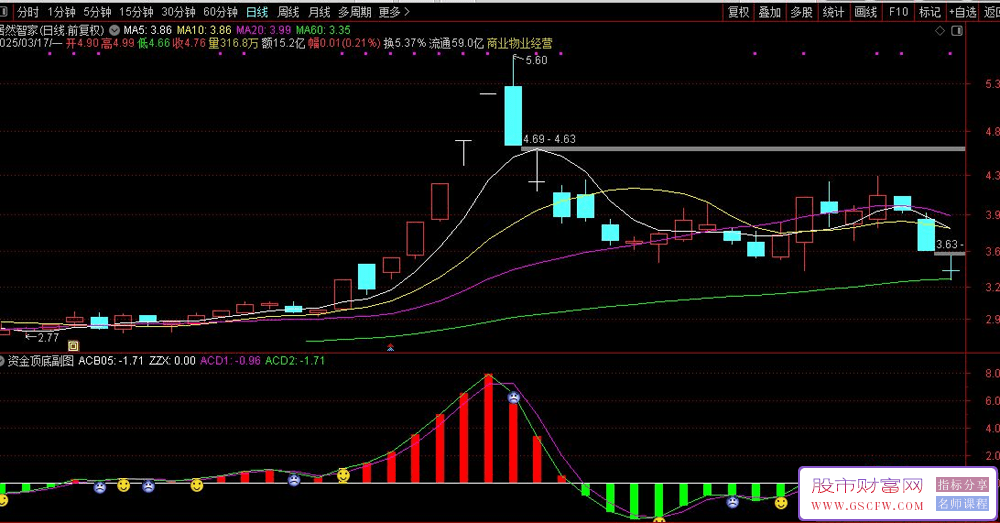Select the 5分钟 period tab
Viewport: 1000px width, 523px height.
coord(97,12)
